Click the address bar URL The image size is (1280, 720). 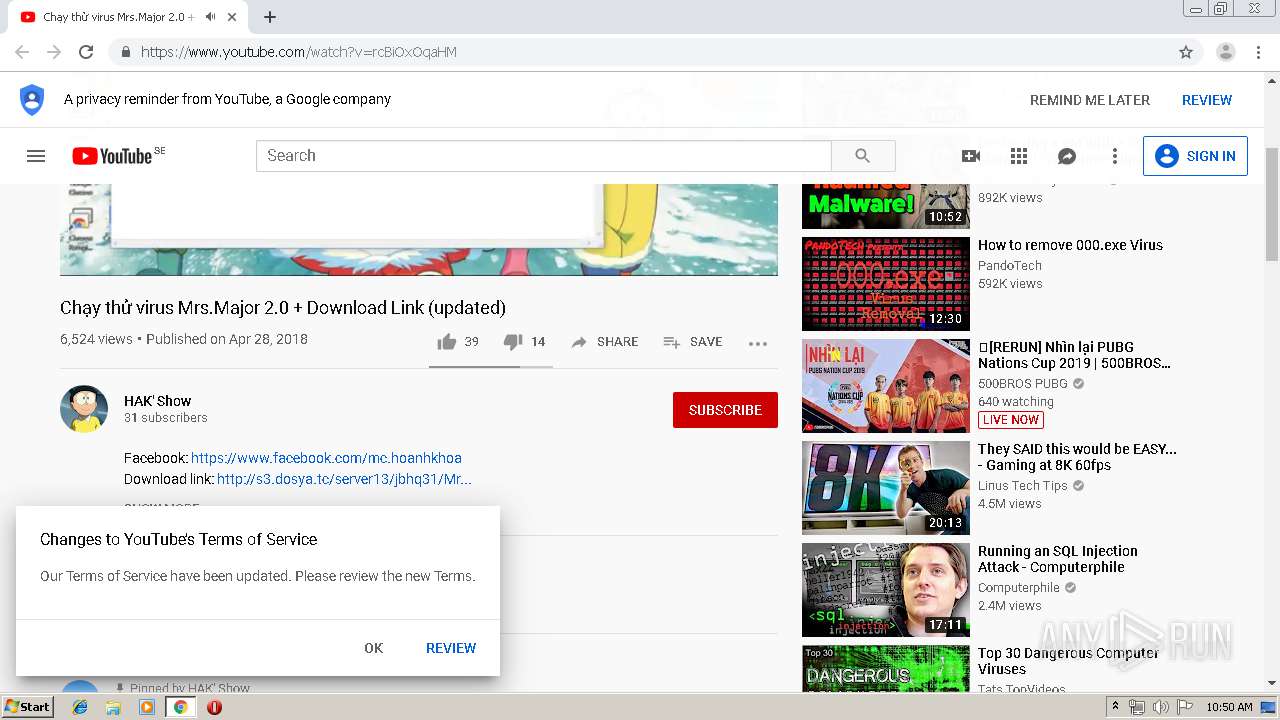click(x=299, y=52)
